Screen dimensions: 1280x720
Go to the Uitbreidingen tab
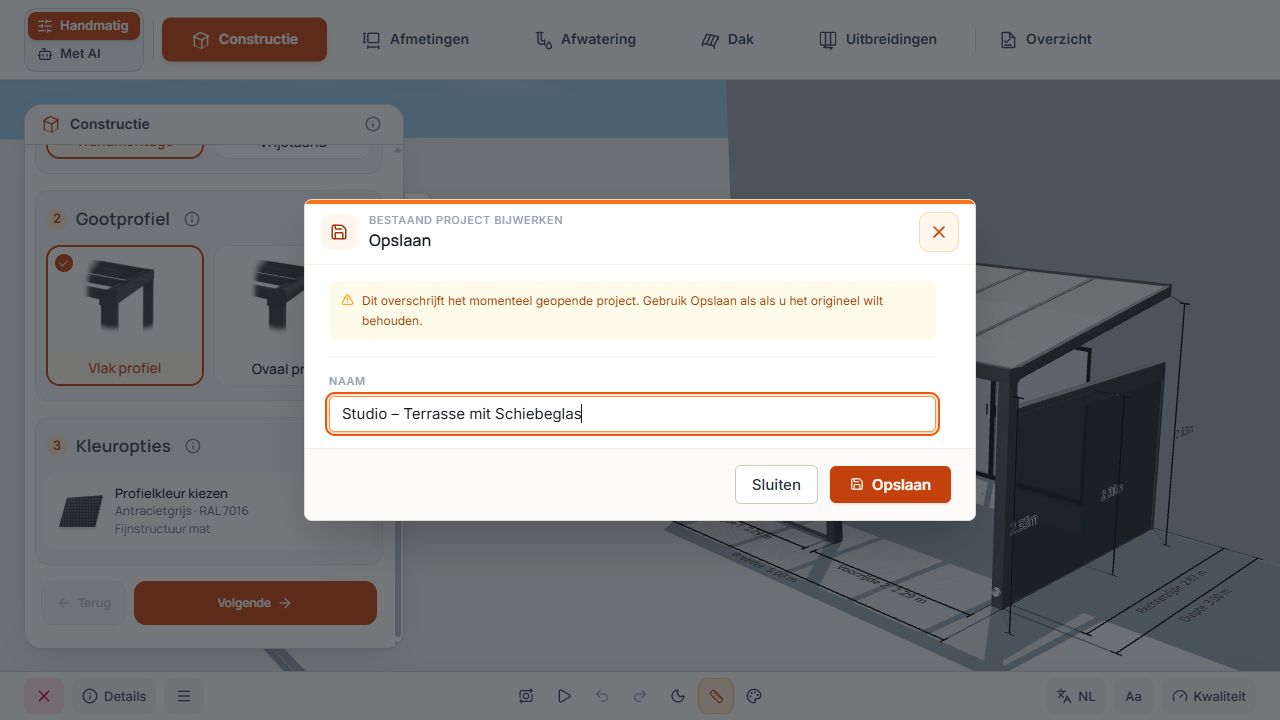(878, 39)
